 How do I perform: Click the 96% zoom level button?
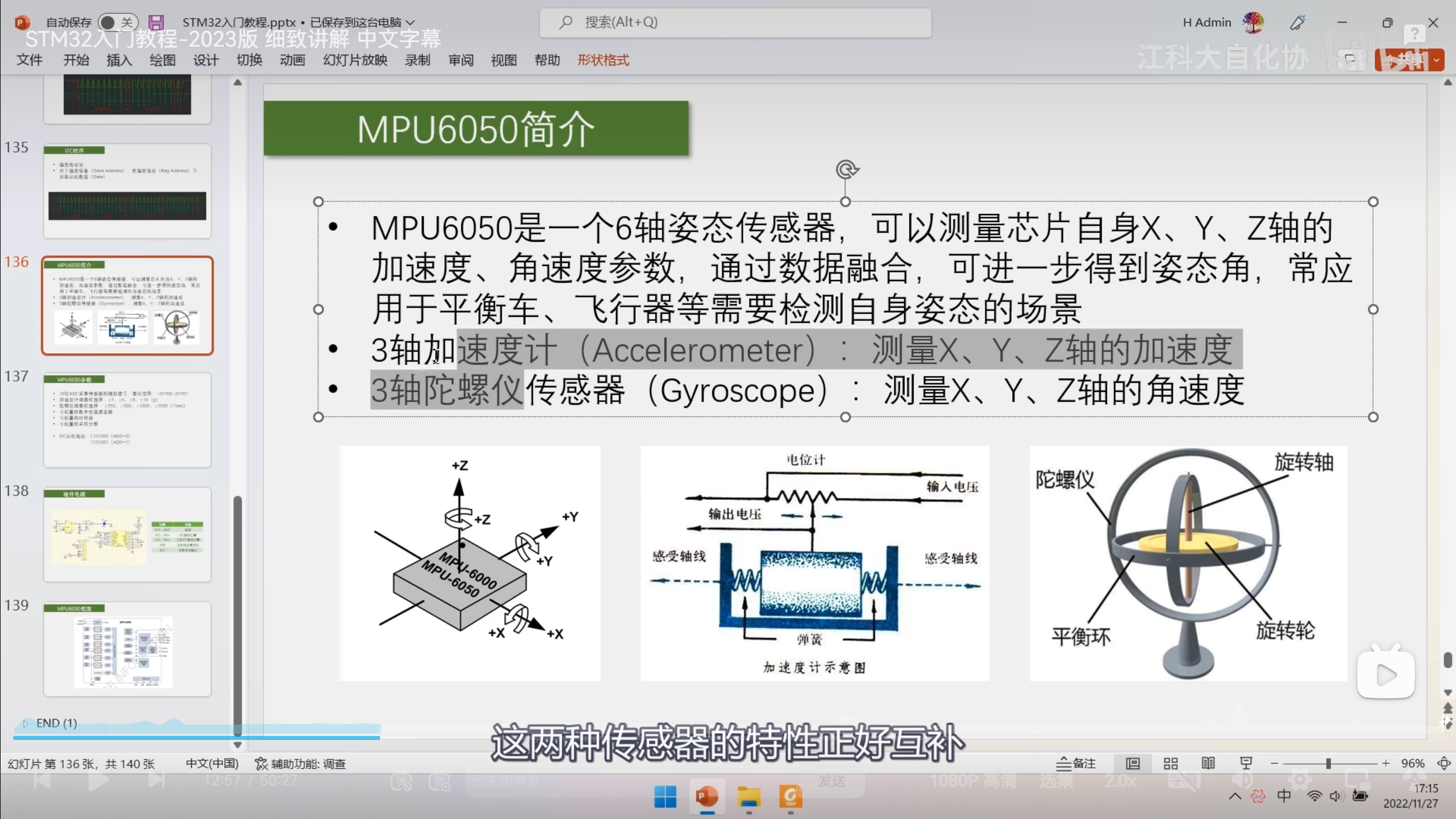[1412, 763]
